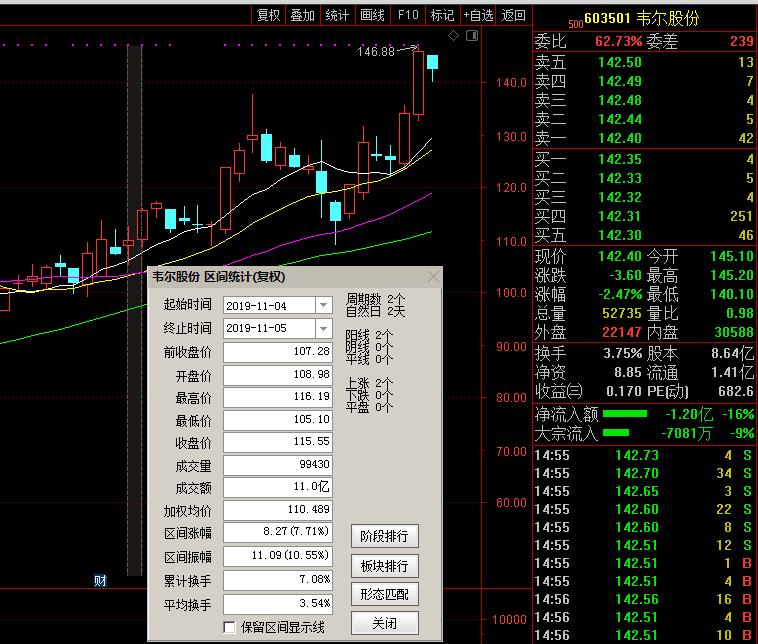Click the 卖三 row price 142.48
This screenshot has height=644, width=758.
(620, 101)
